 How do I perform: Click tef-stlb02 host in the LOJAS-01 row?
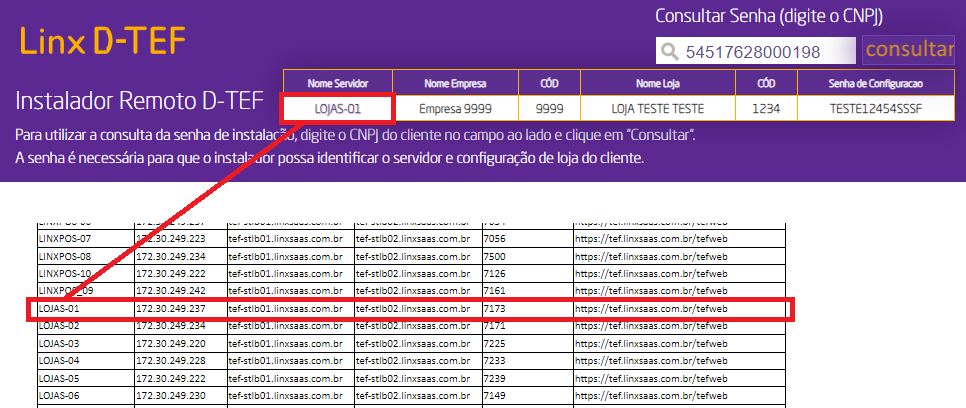(413, 308)
